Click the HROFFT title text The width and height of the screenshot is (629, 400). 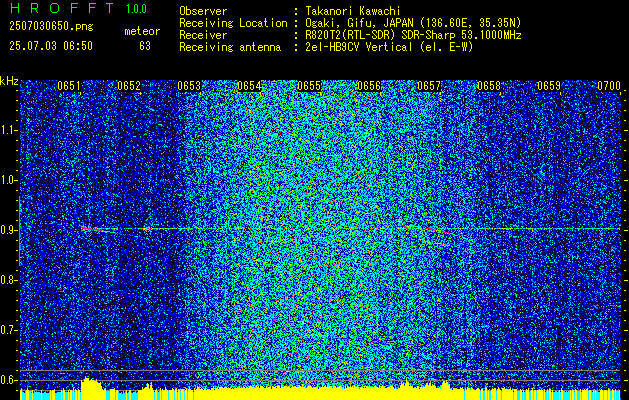[61, 8]
